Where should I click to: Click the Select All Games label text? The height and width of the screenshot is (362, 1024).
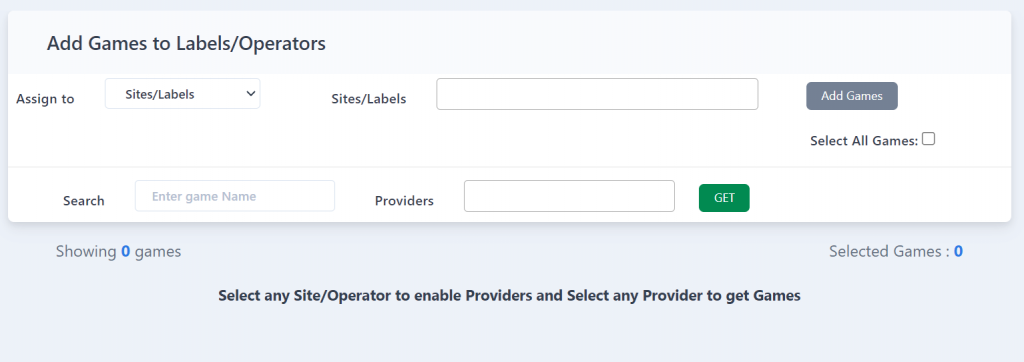(x=864, y=140)
